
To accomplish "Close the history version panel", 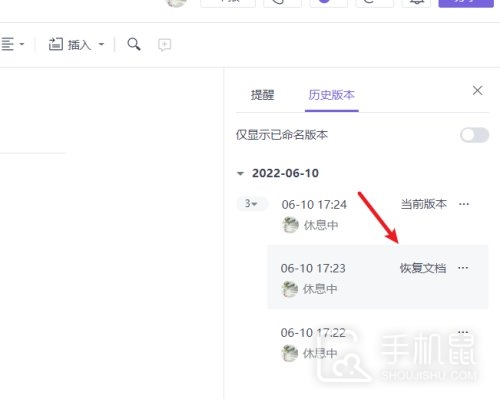I will pyautogui.click(x=477, y=90).
